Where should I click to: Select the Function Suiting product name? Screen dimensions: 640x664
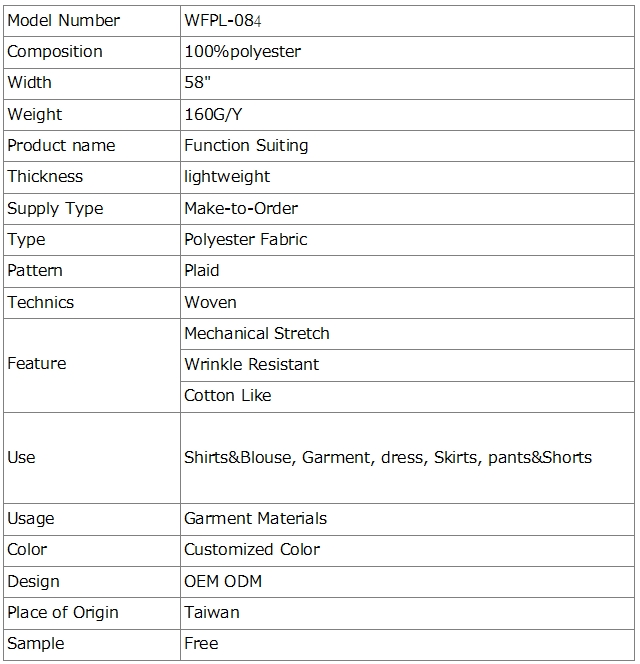(246, 145)
